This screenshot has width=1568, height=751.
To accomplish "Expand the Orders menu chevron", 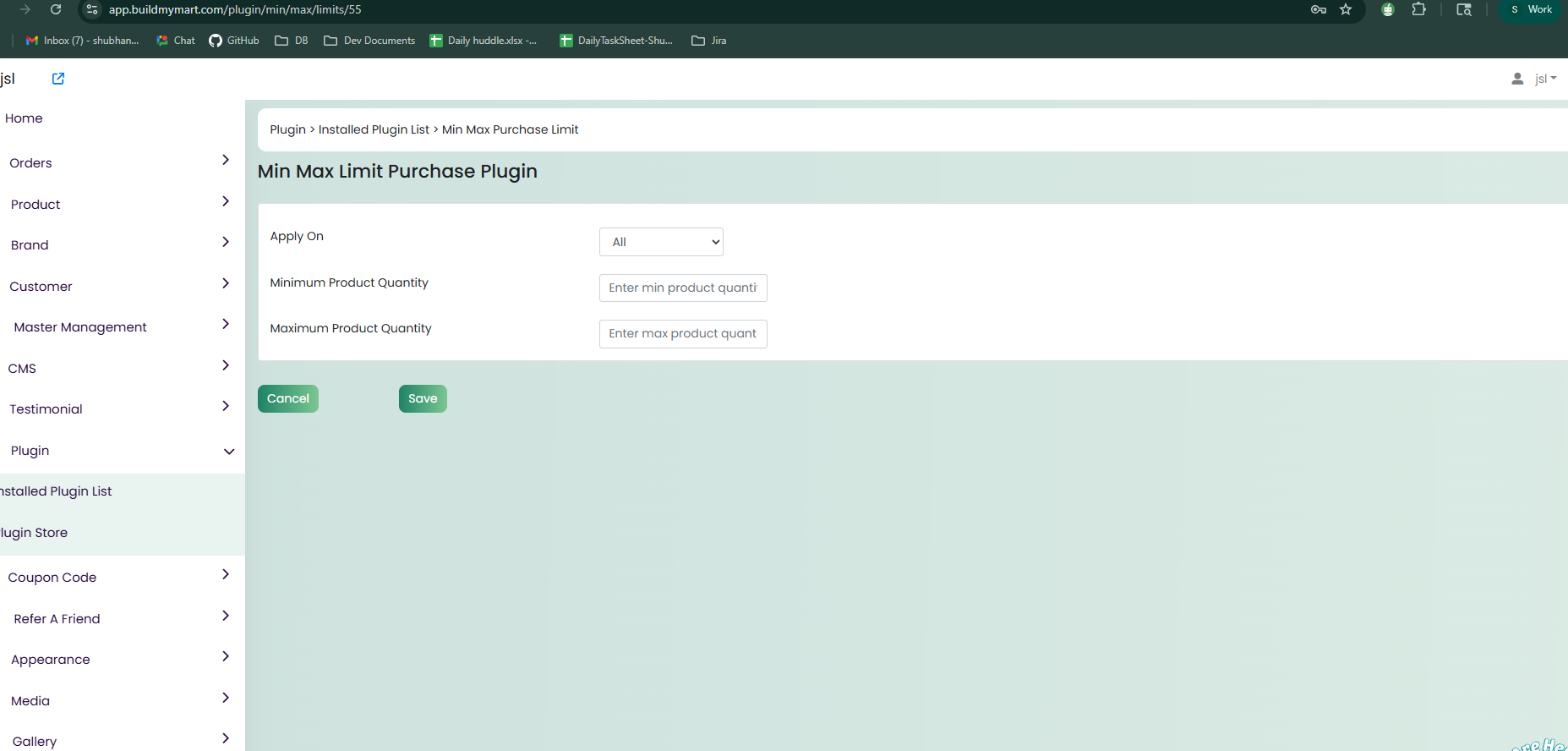I will click(x=226, y=160).
